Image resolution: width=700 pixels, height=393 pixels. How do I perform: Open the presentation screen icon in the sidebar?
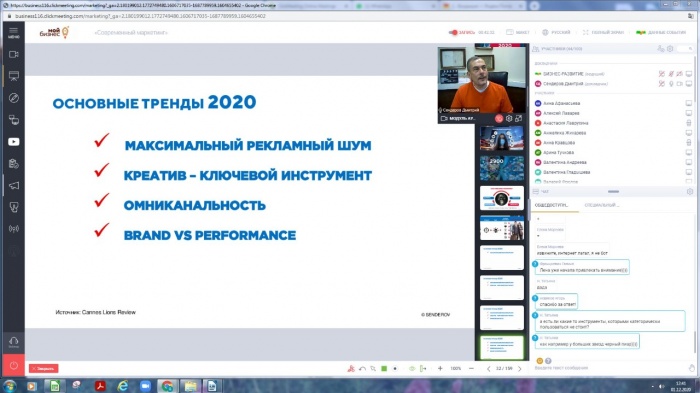(x=13, y=76)
